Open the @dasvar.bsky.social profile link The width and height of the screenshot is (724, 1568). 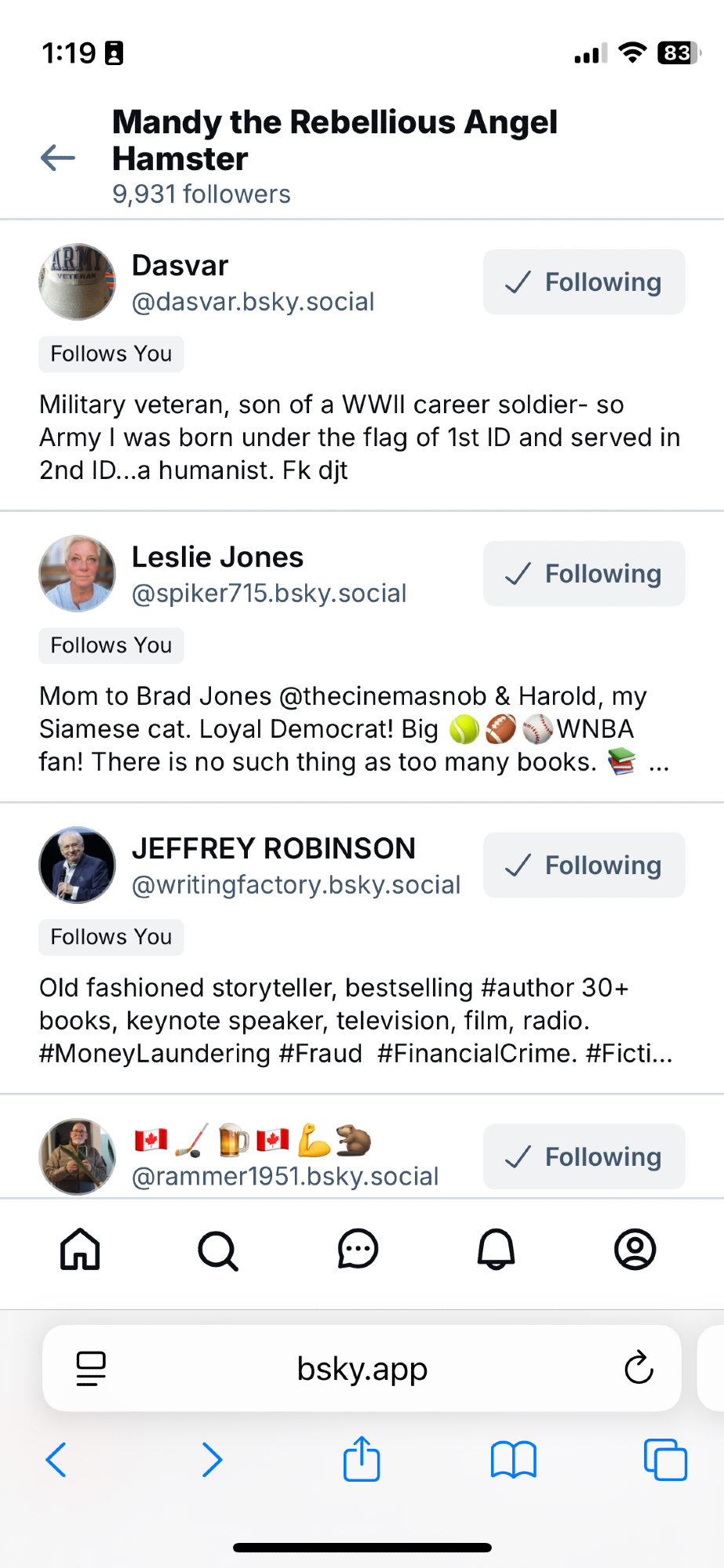[x=253, y=302]
